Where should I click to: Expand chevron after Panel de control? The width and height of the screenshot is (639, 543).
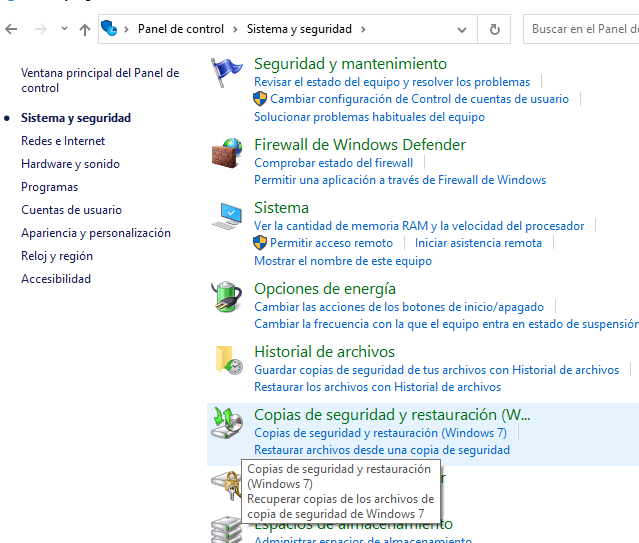tap(235, 29)
